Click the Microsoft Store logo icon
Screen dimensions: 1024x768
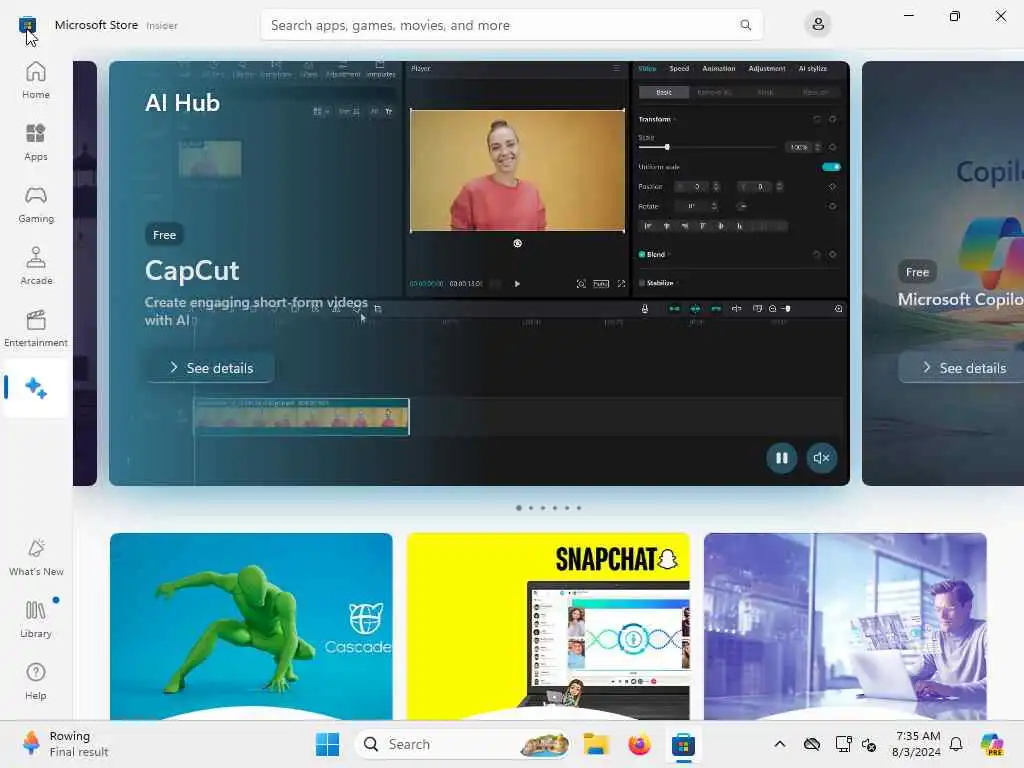pyautogui.click(x=27, y=25)
